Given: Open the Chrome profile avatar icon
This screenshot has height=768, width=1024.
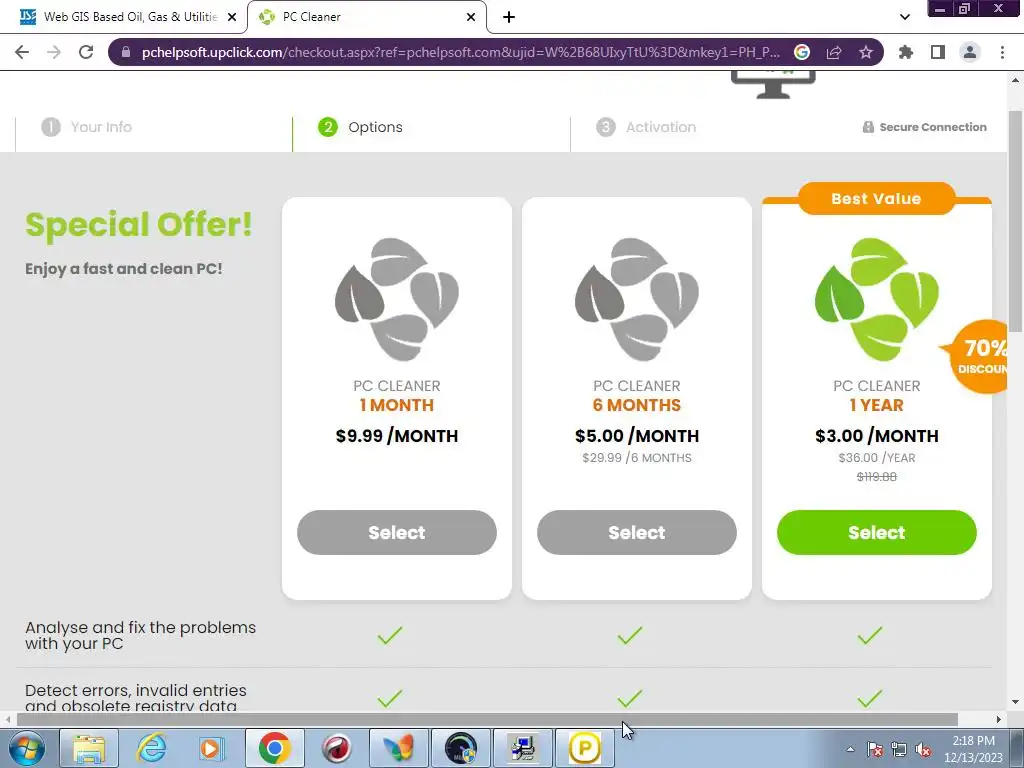Looking at the screenshot, I should click(970, 52).
